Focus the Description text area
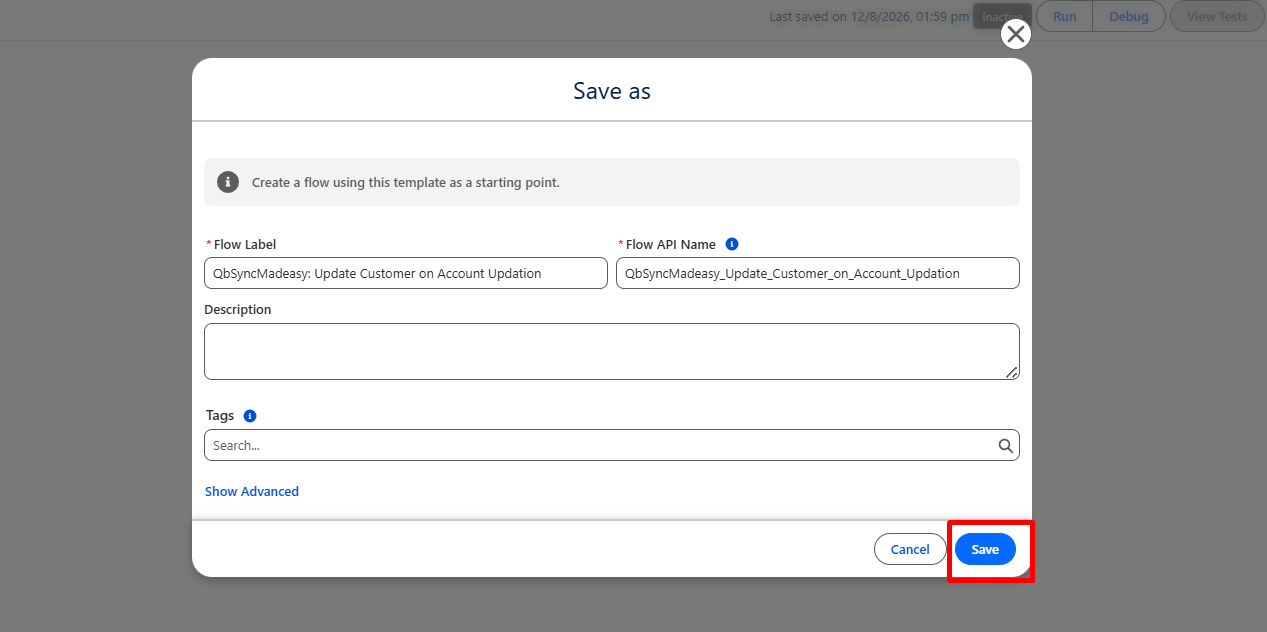 tap(612, 351)
